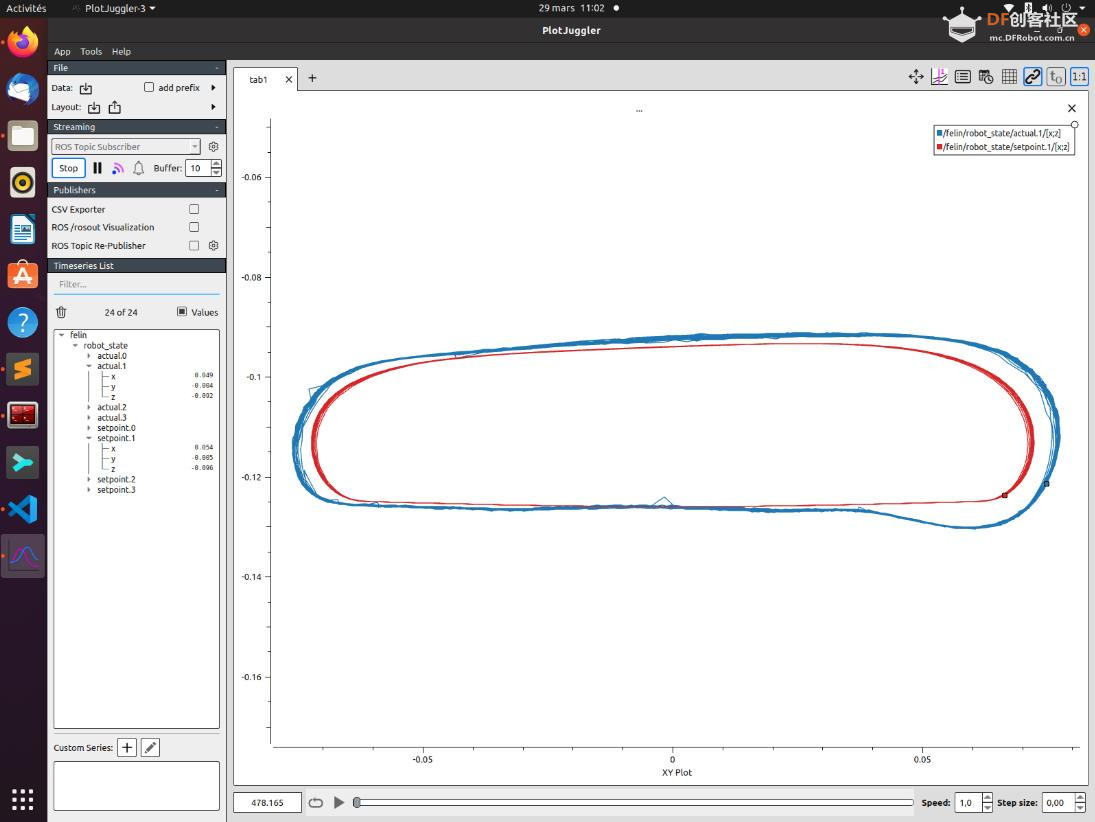Edit custom series with the pencil icon

point(150,748)
